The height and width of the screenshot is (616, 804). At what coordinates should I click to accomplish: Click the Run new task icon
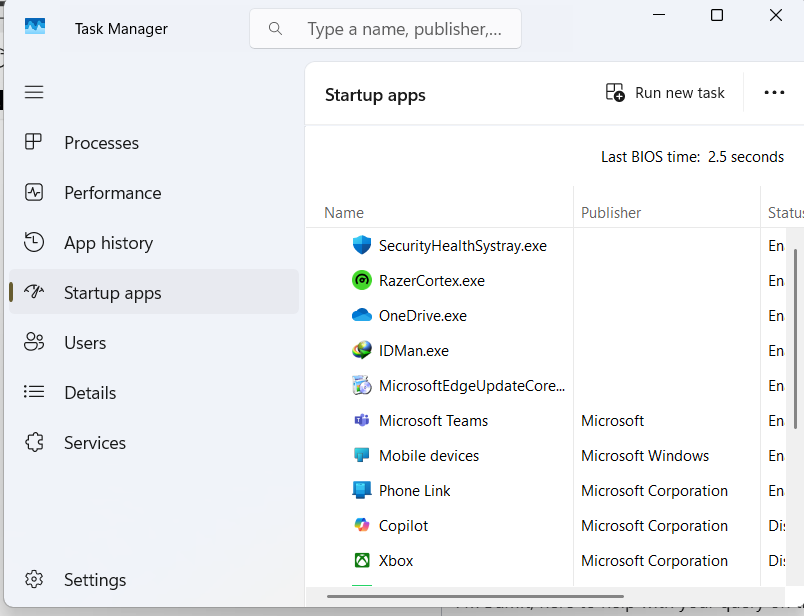(615, 92)
